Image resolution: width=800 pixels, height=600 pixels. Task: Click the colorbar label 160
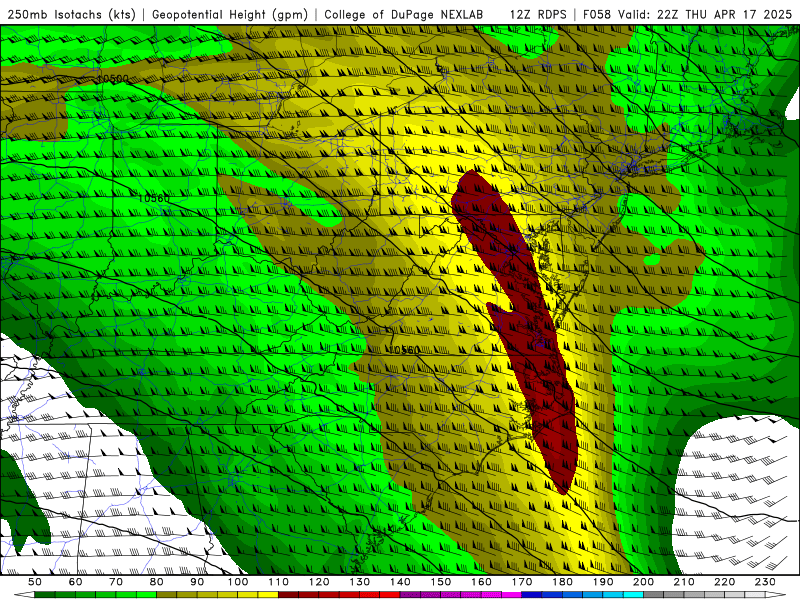482,582
